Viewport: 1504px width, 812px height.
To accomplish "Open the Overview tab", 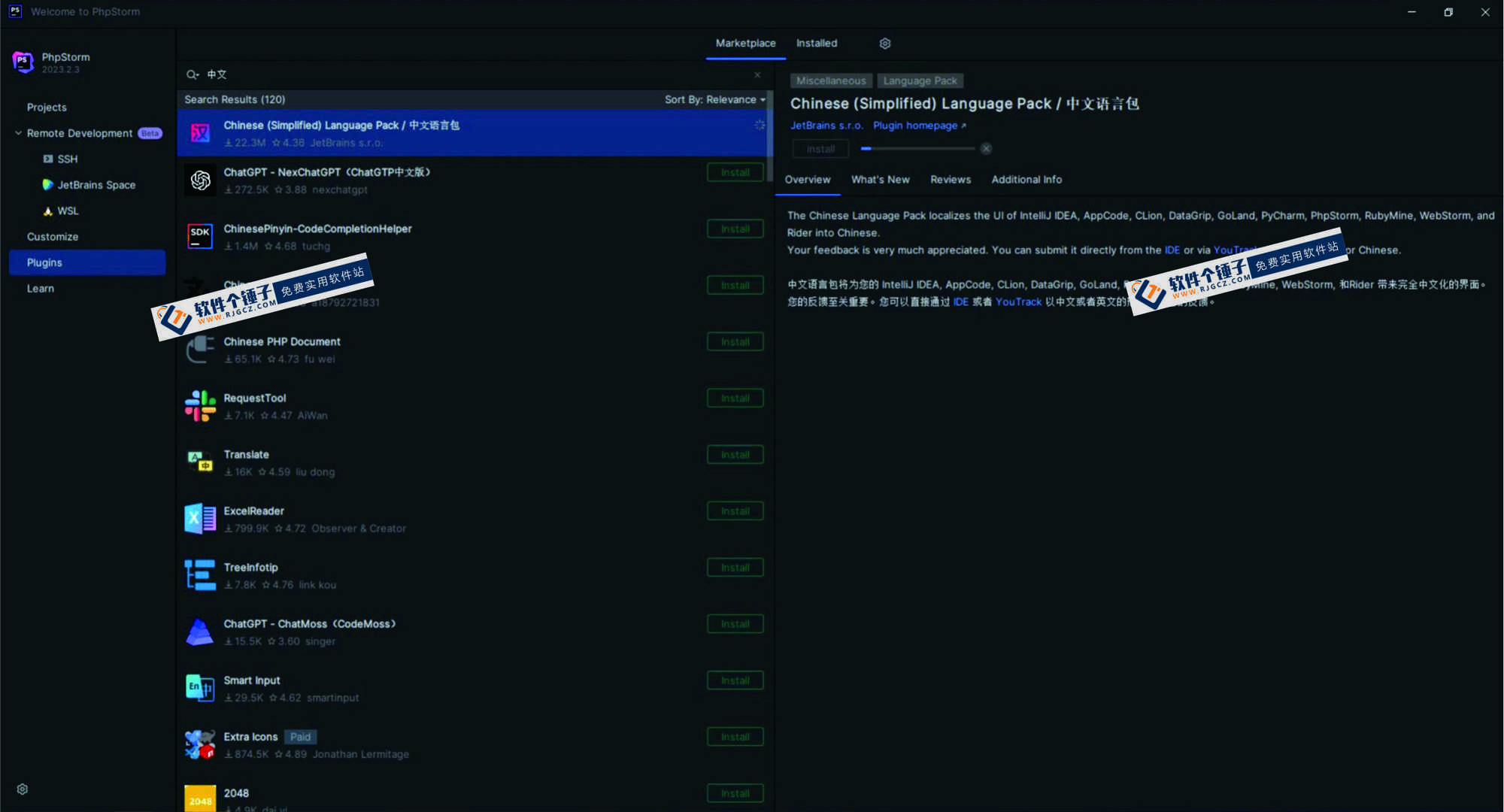I will 808,180.
